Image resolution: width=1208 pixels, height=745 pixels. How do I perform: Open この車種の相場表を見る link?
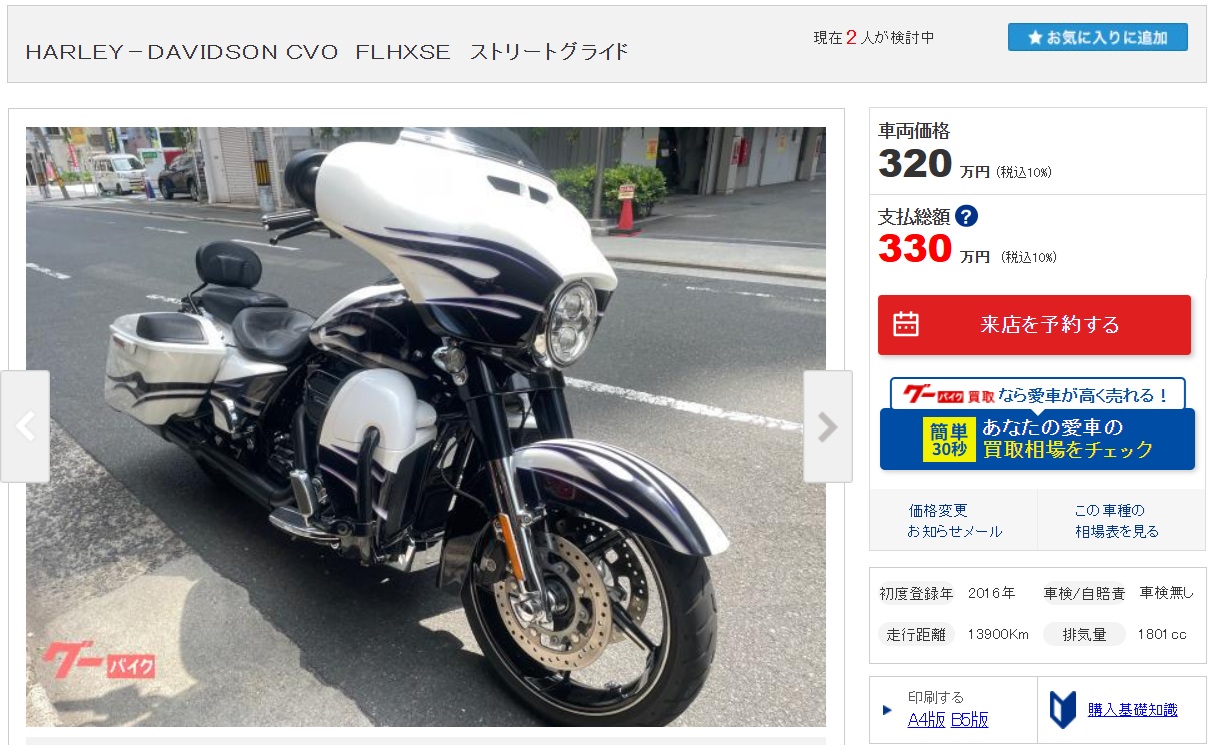(x=1117, y=521)
